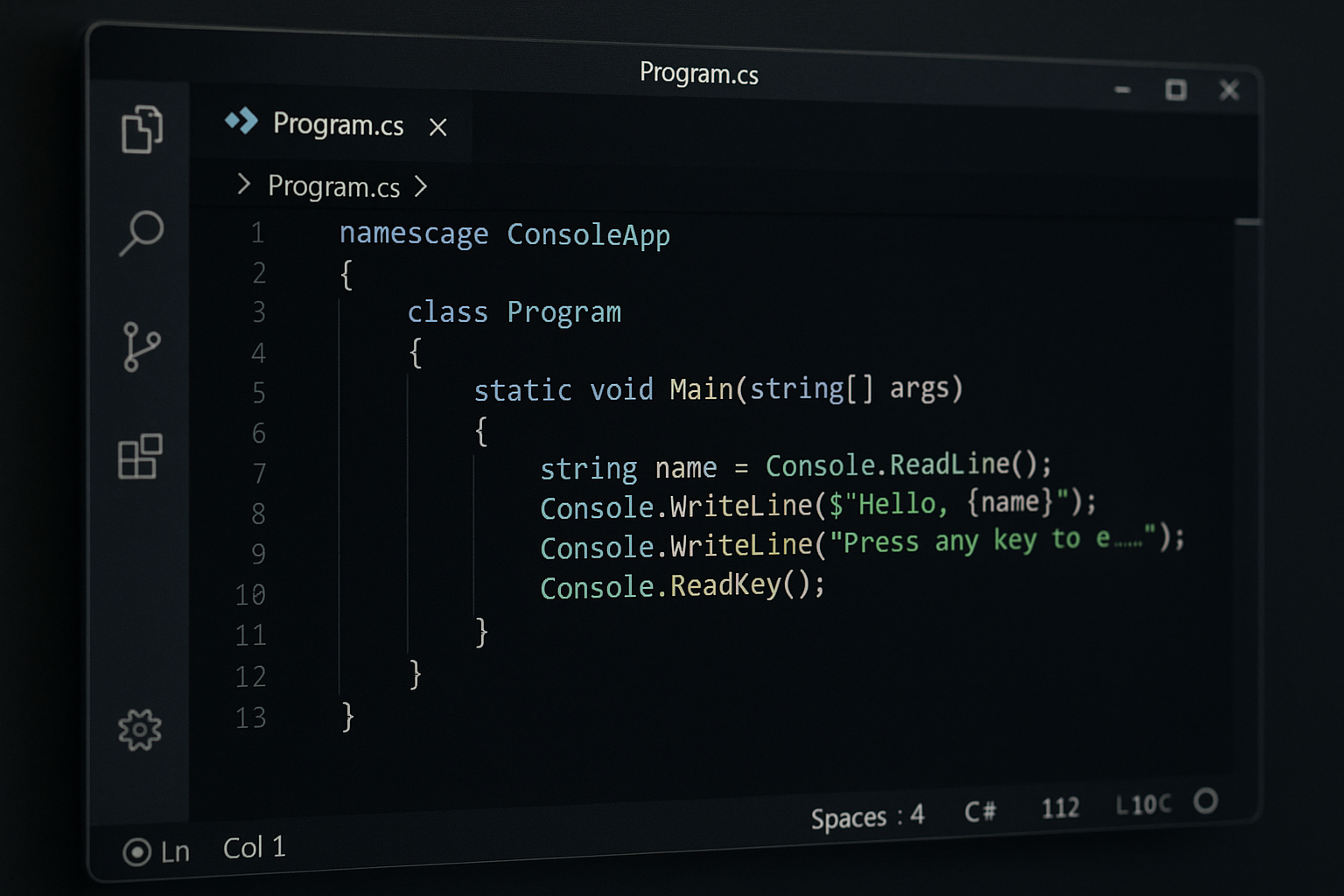Image resolution: width=1344 pixels, height=896 pixels.
Task: Click the Ln status bar entry
Action: click(175, 851)
